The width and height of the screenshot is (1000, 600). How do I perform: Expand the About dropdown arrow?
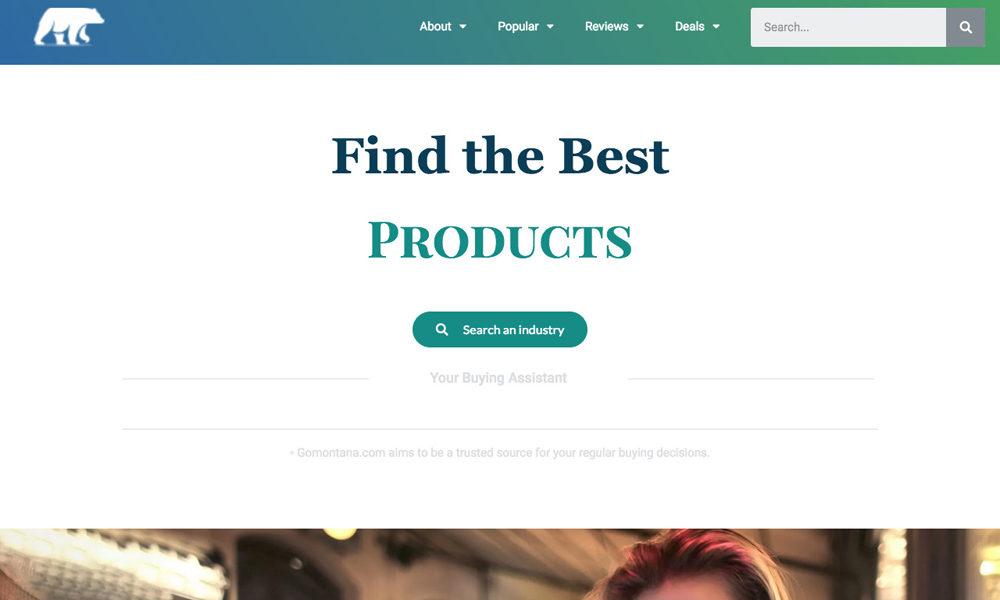pyautogui.click(x=463, y=27)
